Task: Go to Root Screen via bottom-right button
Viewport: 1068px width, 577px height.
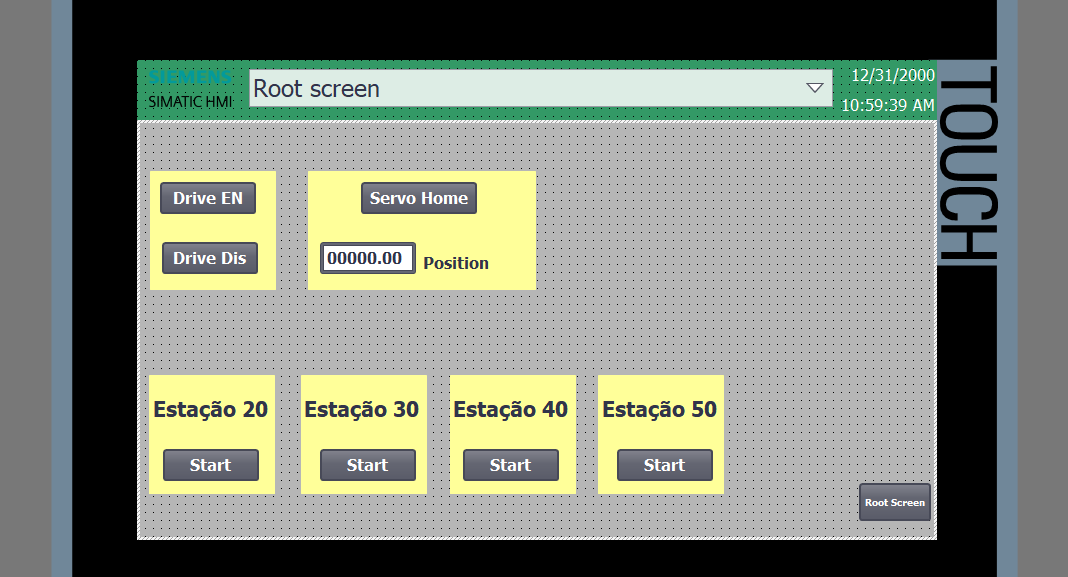Action: tap(895, 503)
